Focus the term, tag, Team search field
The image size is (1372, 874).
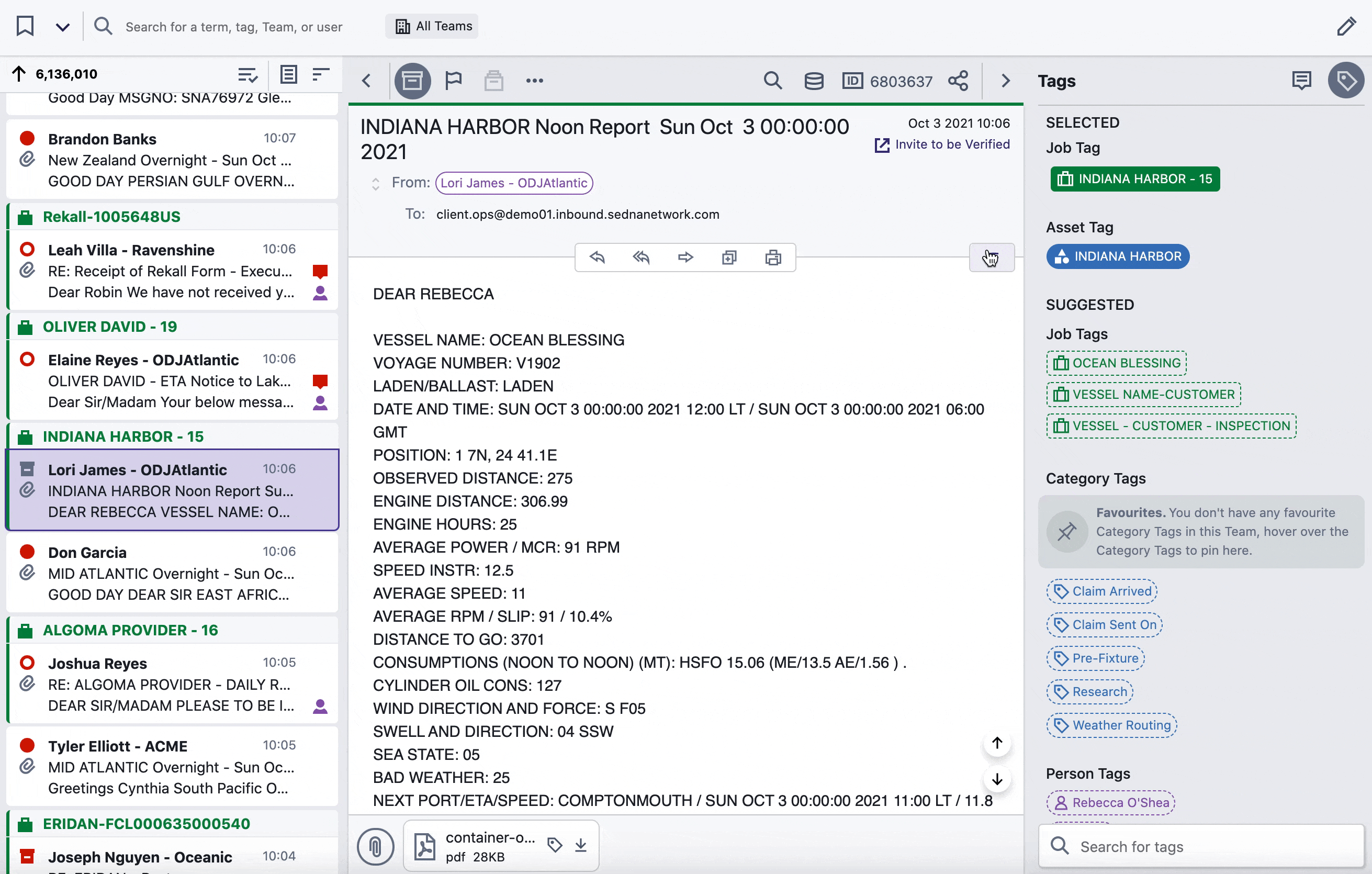233,27
